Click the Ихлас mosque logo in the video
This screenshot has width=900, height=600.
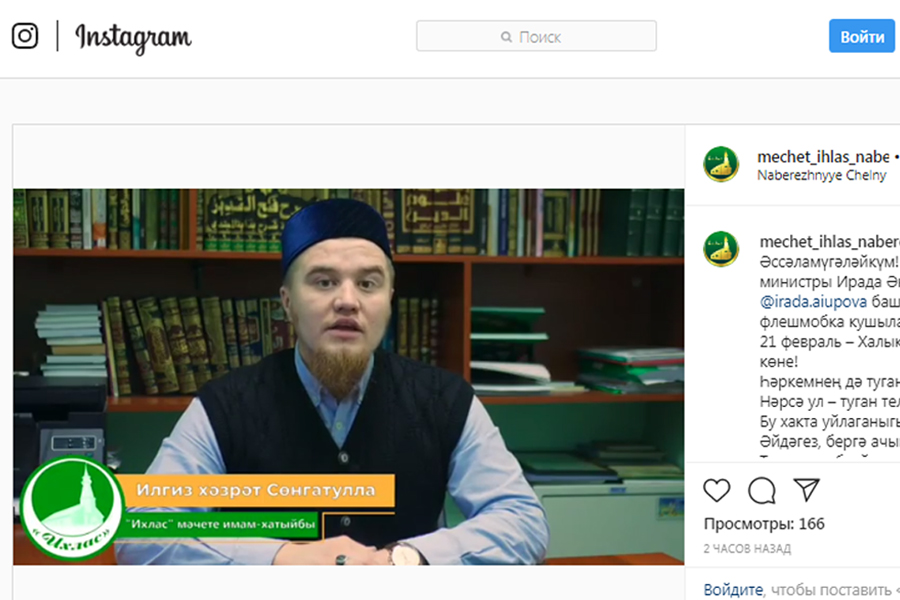pos(72,508)
